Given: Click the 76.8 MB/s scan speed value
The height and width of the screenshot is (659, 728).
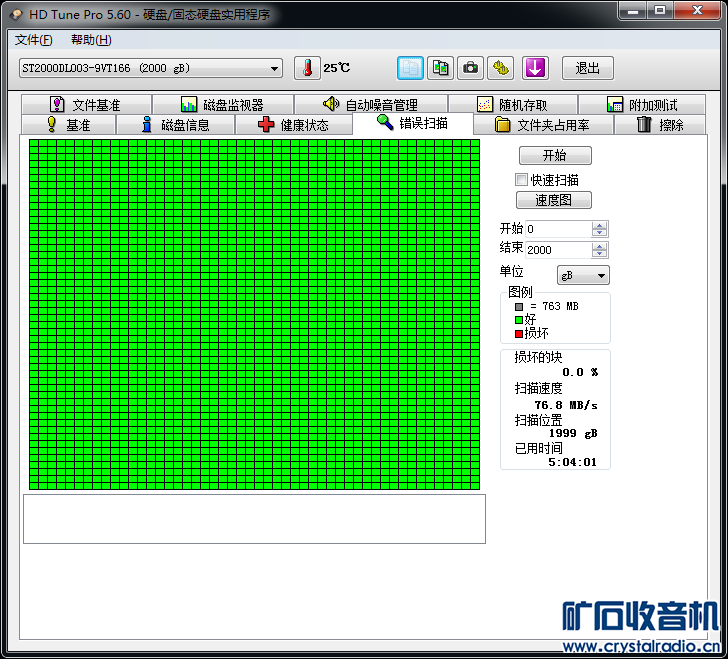Looking at the screenshot, I should (x=566, y=405).
